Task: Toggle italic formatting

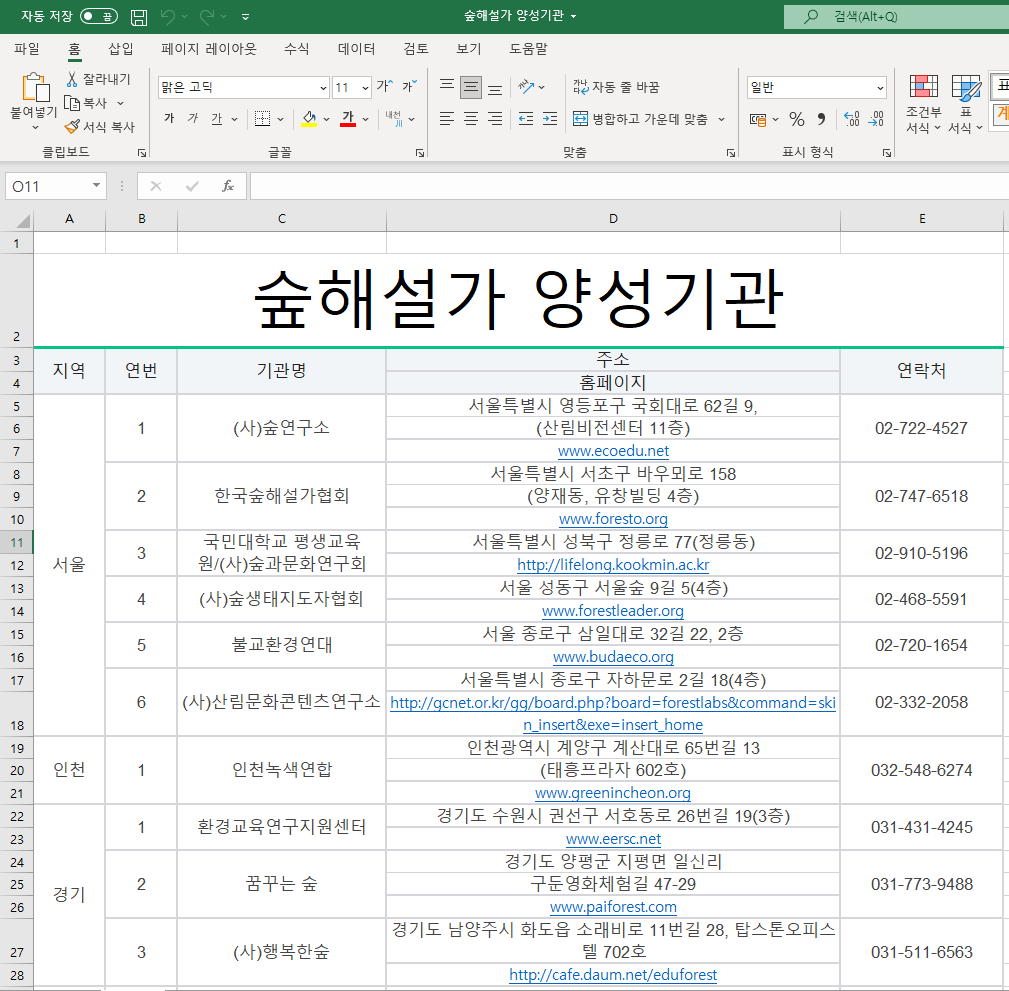Action: pos(193,118)
